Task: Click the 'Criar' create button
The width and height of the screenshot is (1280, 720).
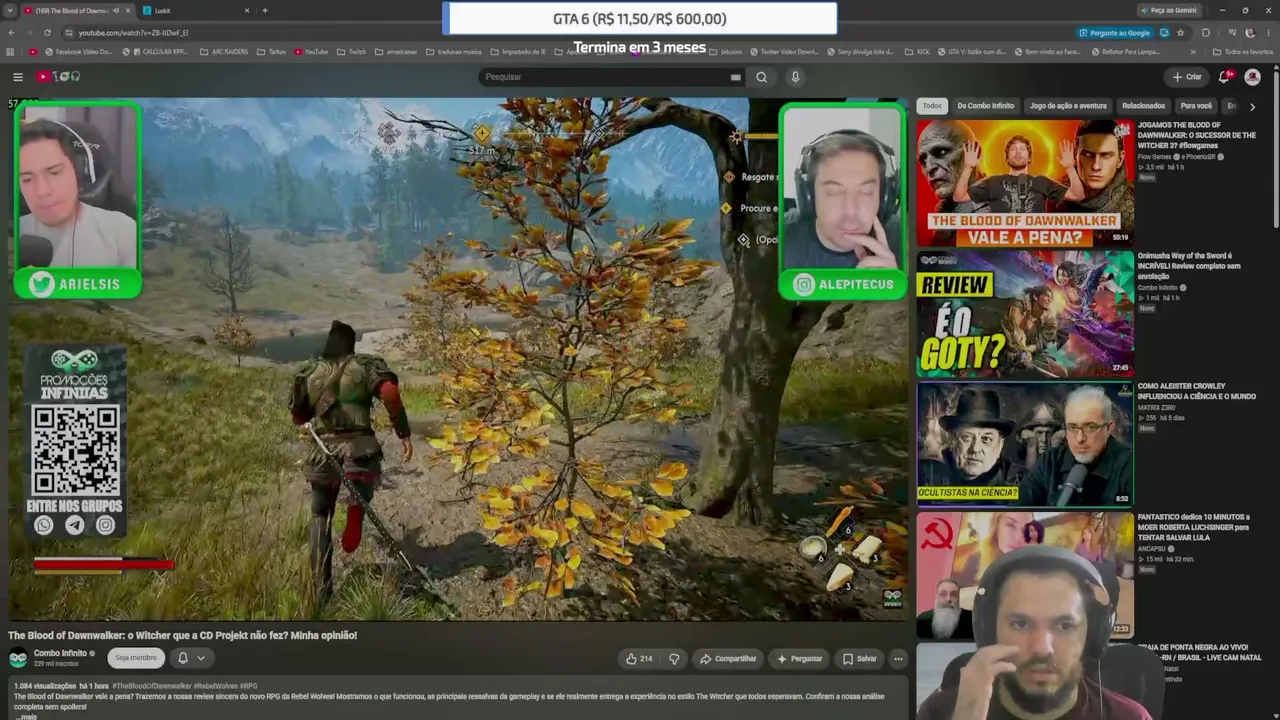Action: click(x=1187, y=77)
